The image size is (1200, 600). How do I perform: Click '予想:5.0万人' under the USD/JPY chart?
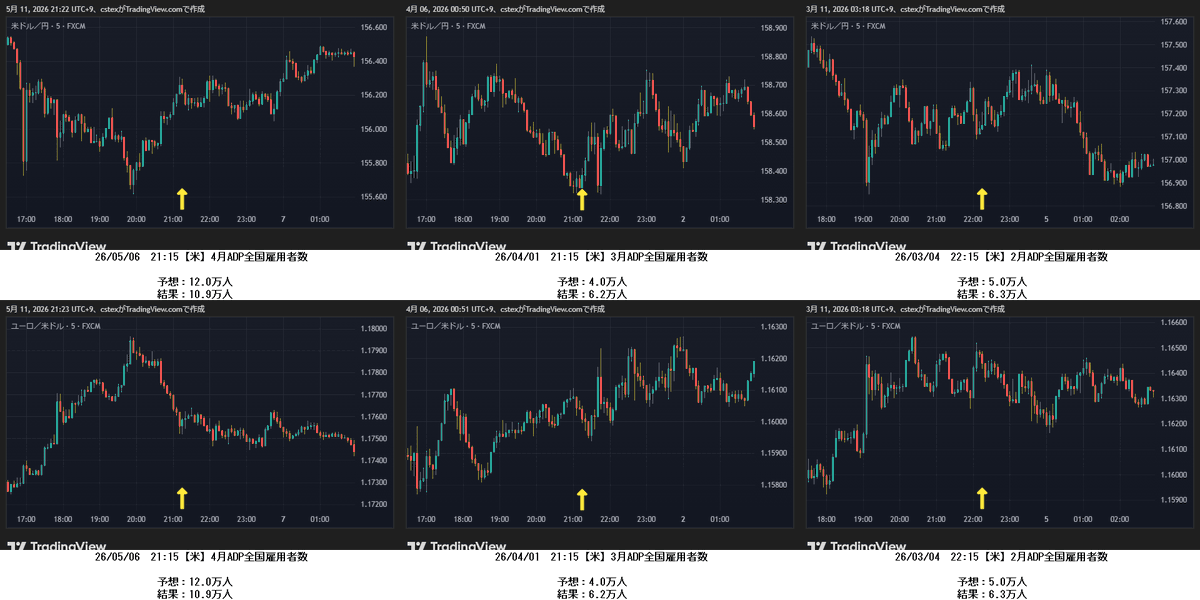pos(992,282)
